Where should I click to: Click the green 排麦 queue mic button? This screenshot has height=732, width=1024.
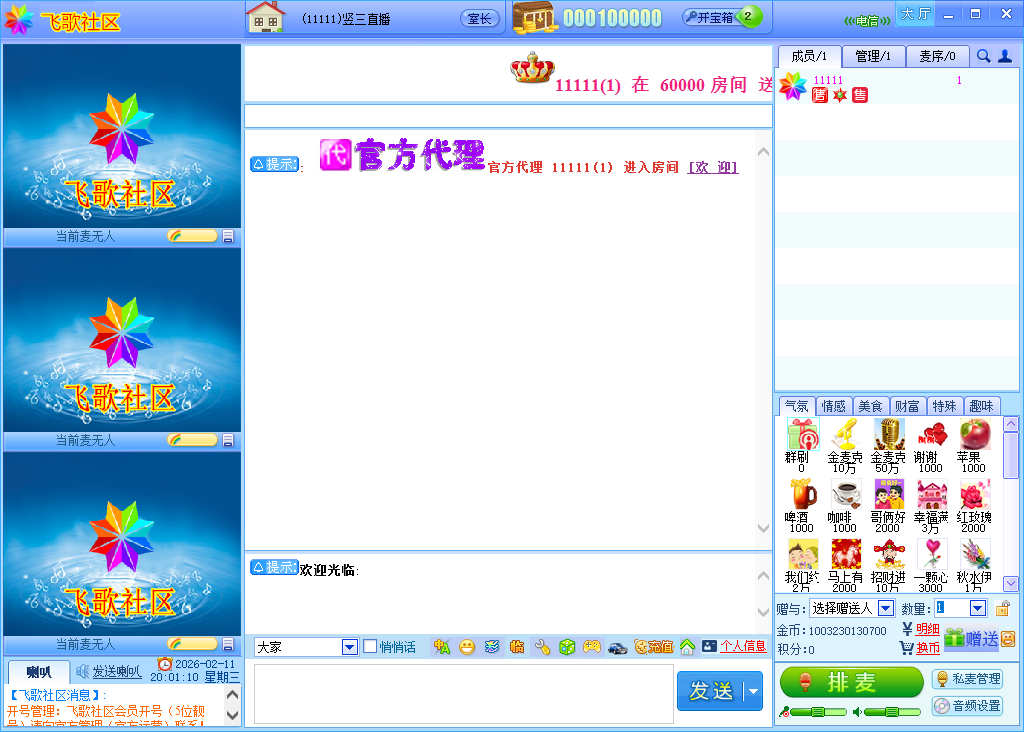point(851,682)
